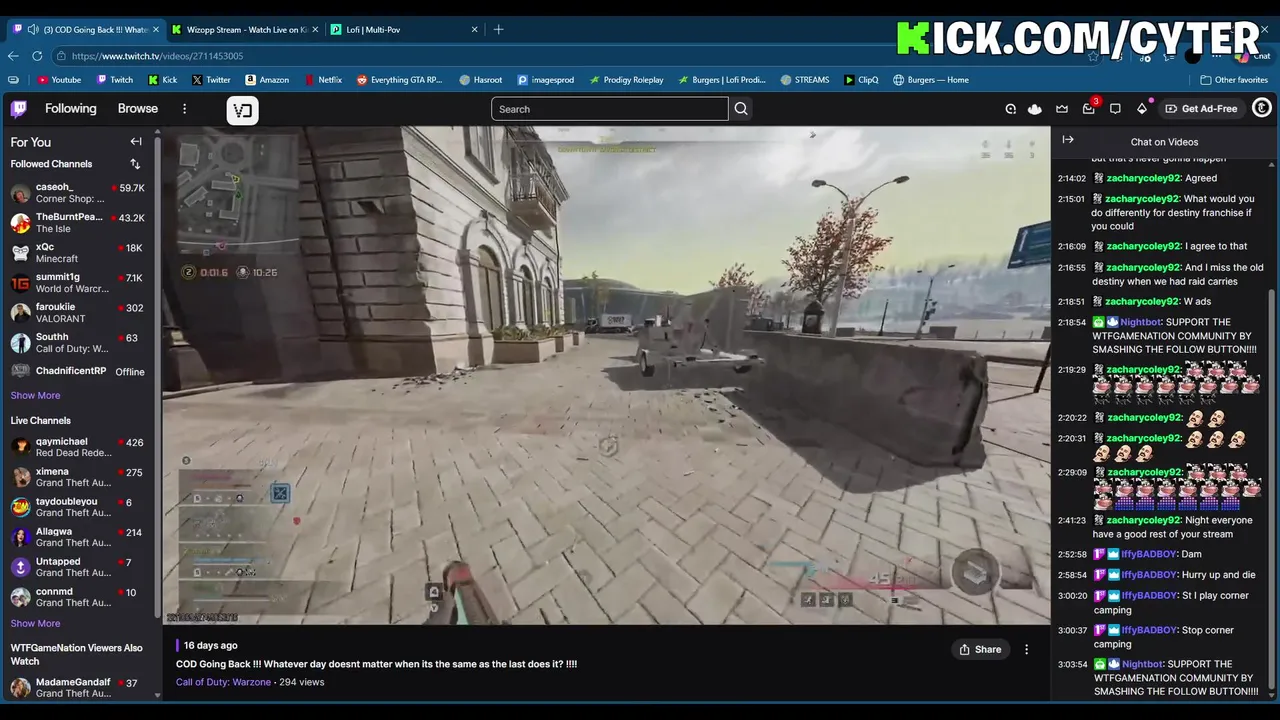Viewport: 1280px width, 720px height.
Task: Open the whispers speech bubble icon
Action: tap(1115, 109)
